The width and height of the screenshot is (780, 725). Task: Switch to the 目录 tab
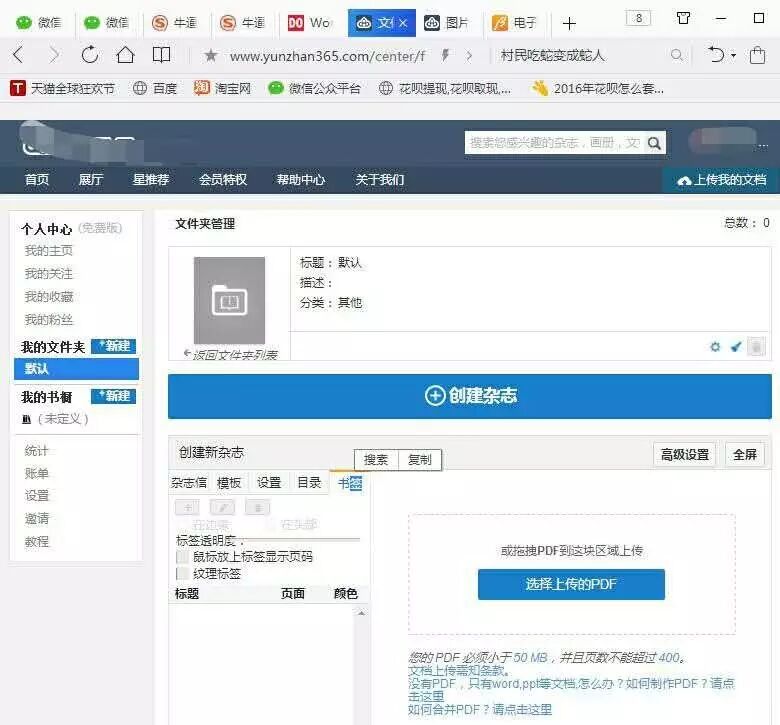[x=309, y=483]
